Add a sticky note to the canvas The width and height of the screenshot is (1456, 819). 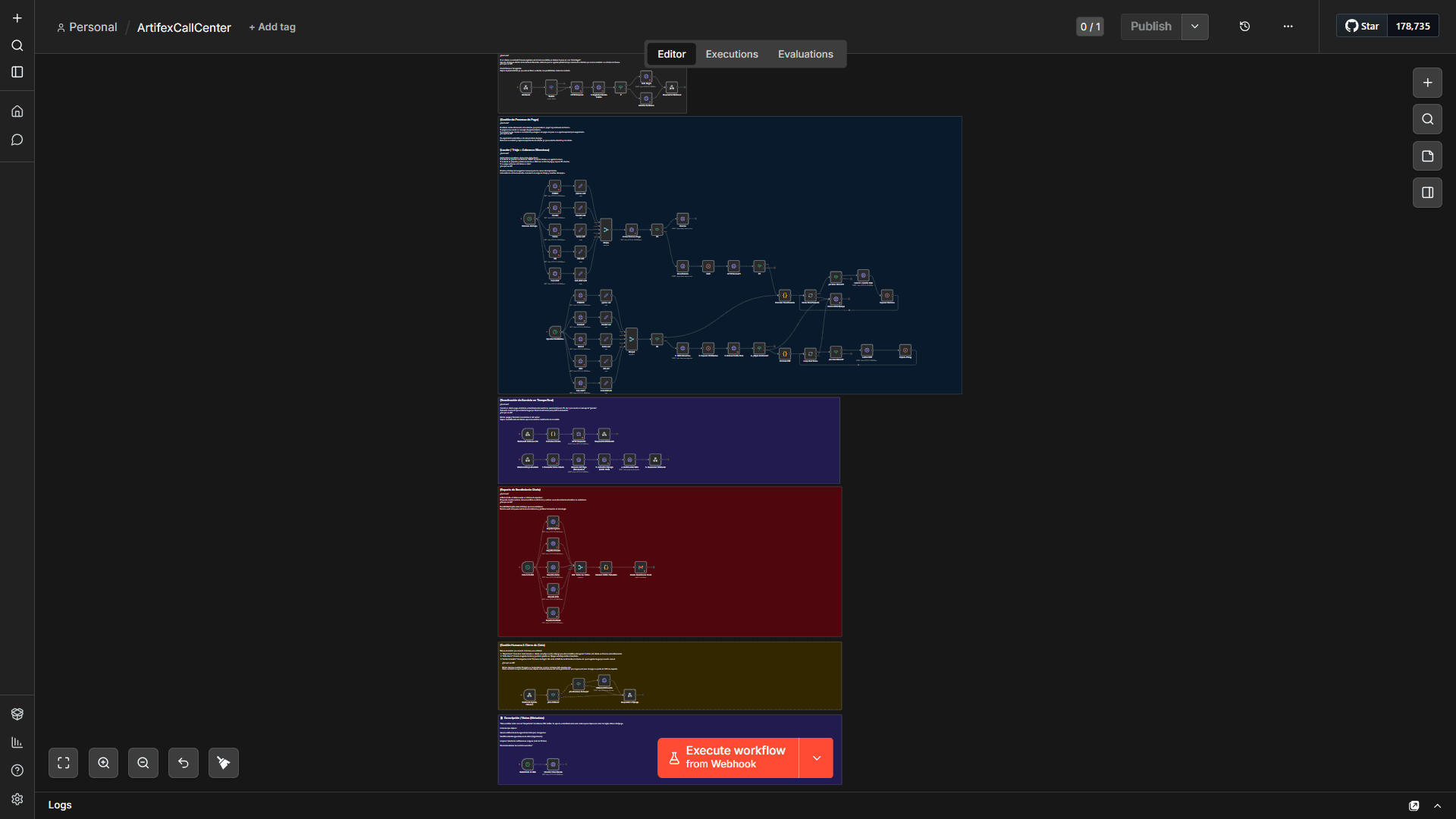point(1428,155)
